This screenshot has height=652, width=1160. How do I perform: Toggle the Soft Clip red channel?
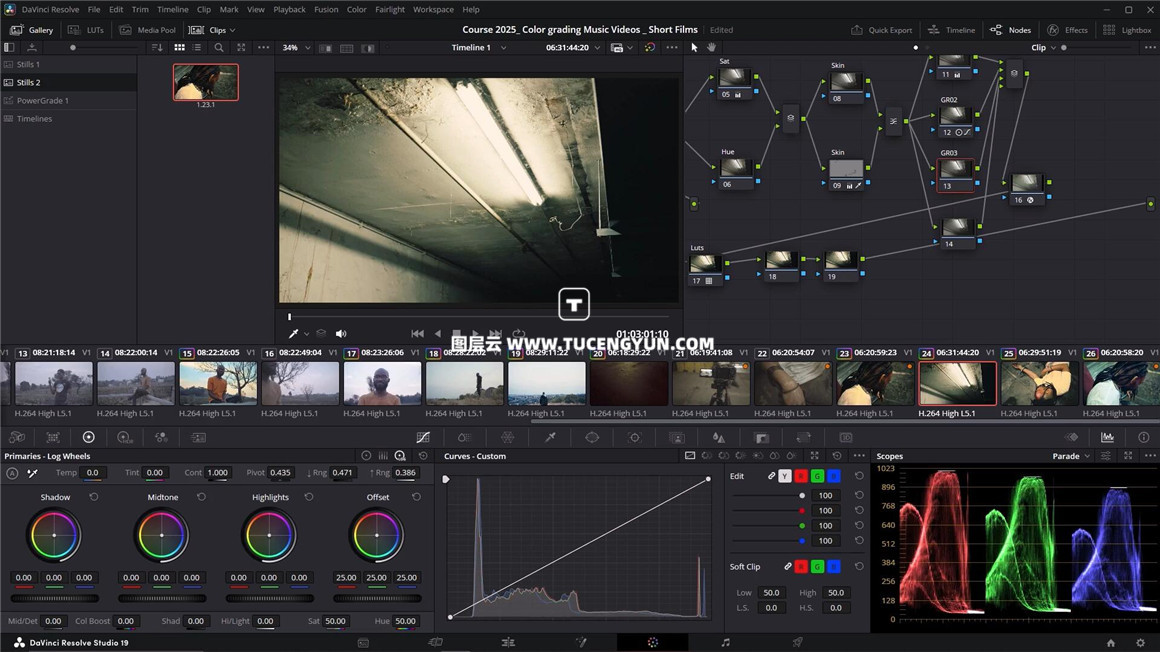801,567
